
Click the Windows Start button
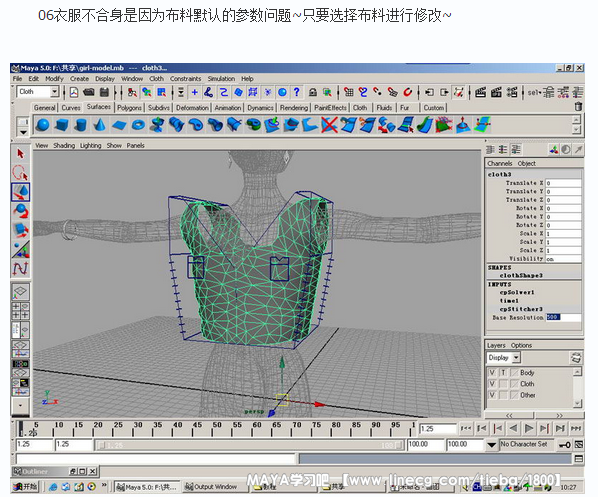[26, 487]
